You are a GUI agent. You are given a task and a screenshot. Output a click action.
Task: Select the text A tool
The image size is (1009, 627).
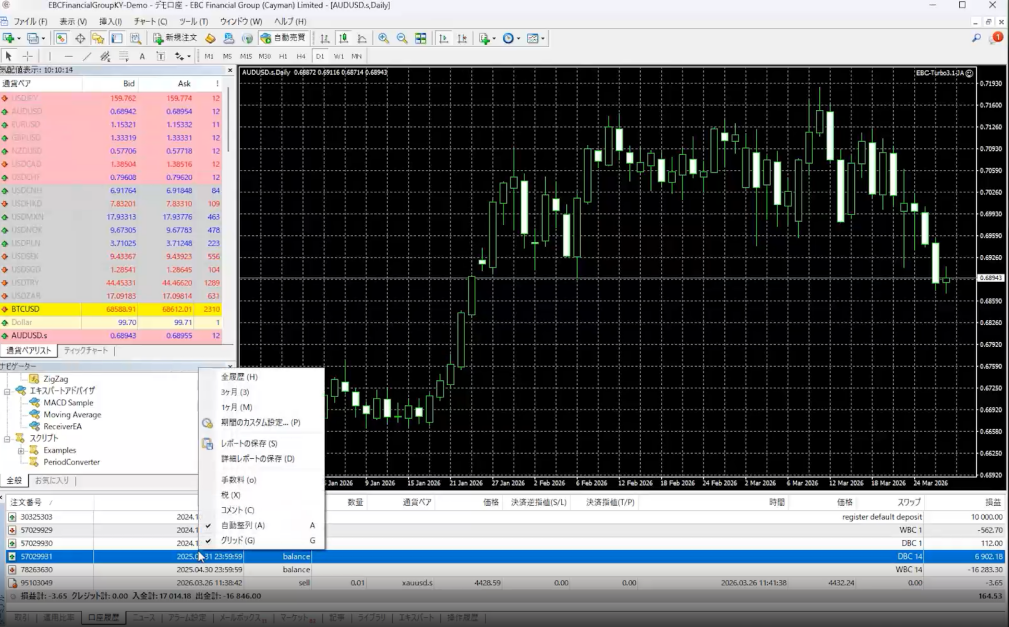(x=142, y=57)
